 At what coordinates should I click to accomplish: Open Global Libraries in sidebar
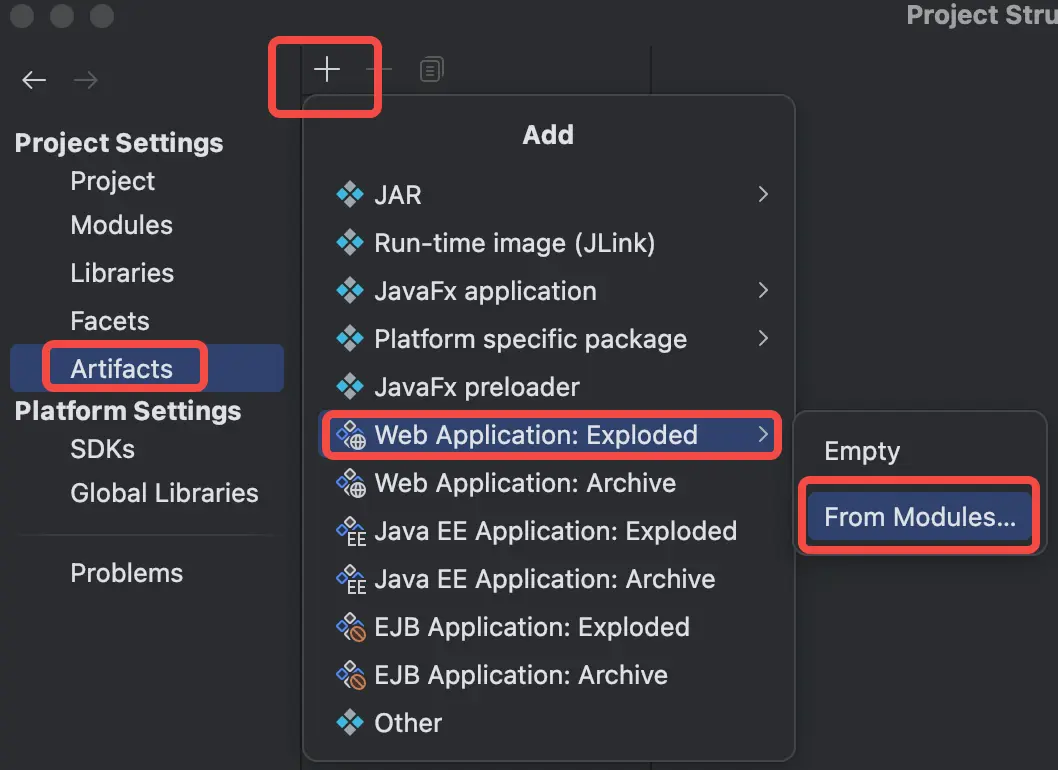165,493
